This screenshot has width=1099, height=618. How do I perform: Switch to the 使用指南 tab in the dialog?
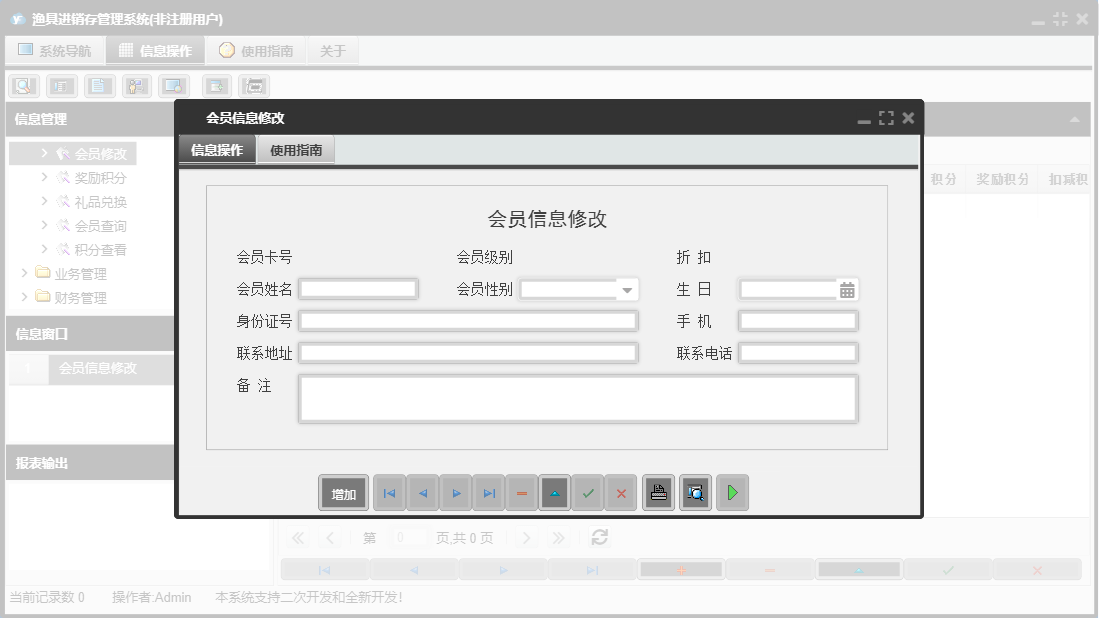click(x=294, y=150)
